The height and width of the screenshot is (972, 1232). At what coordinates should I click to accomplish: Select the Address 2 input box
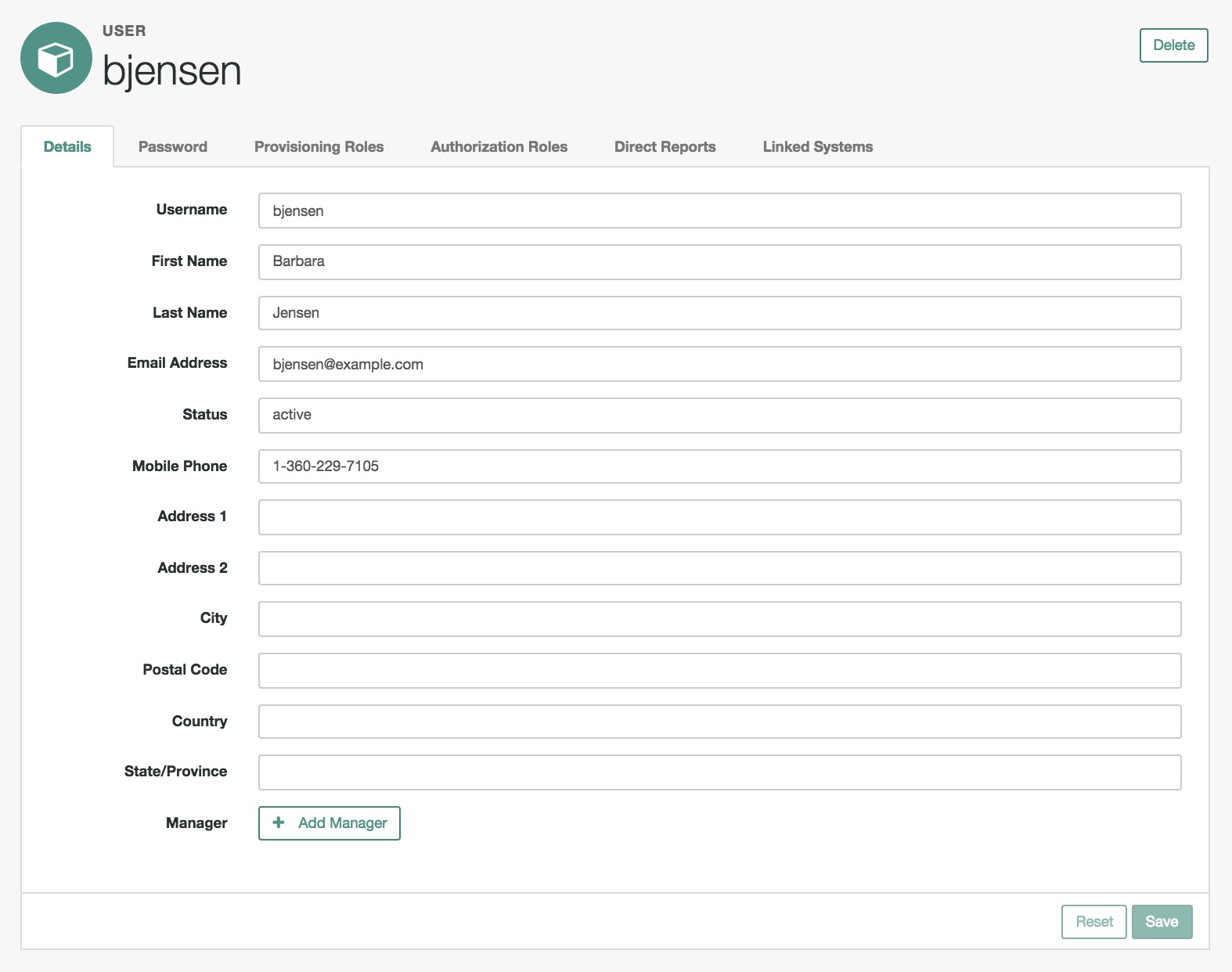[x=719, y=568]
